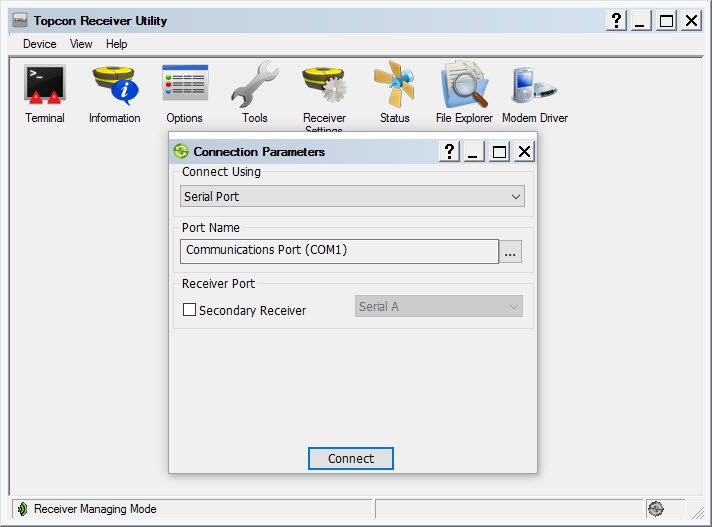
Task: Expand the Connect Using Serial Port dropdown
Action: click(x=352, y=196)
